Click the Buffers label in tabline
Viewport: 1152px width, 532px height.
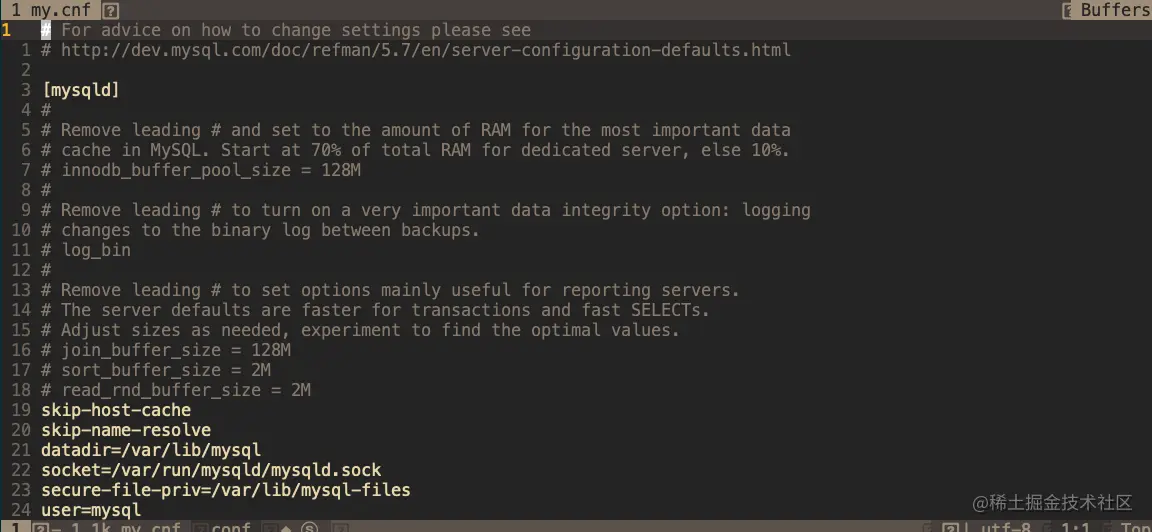tap(1115, 10)
